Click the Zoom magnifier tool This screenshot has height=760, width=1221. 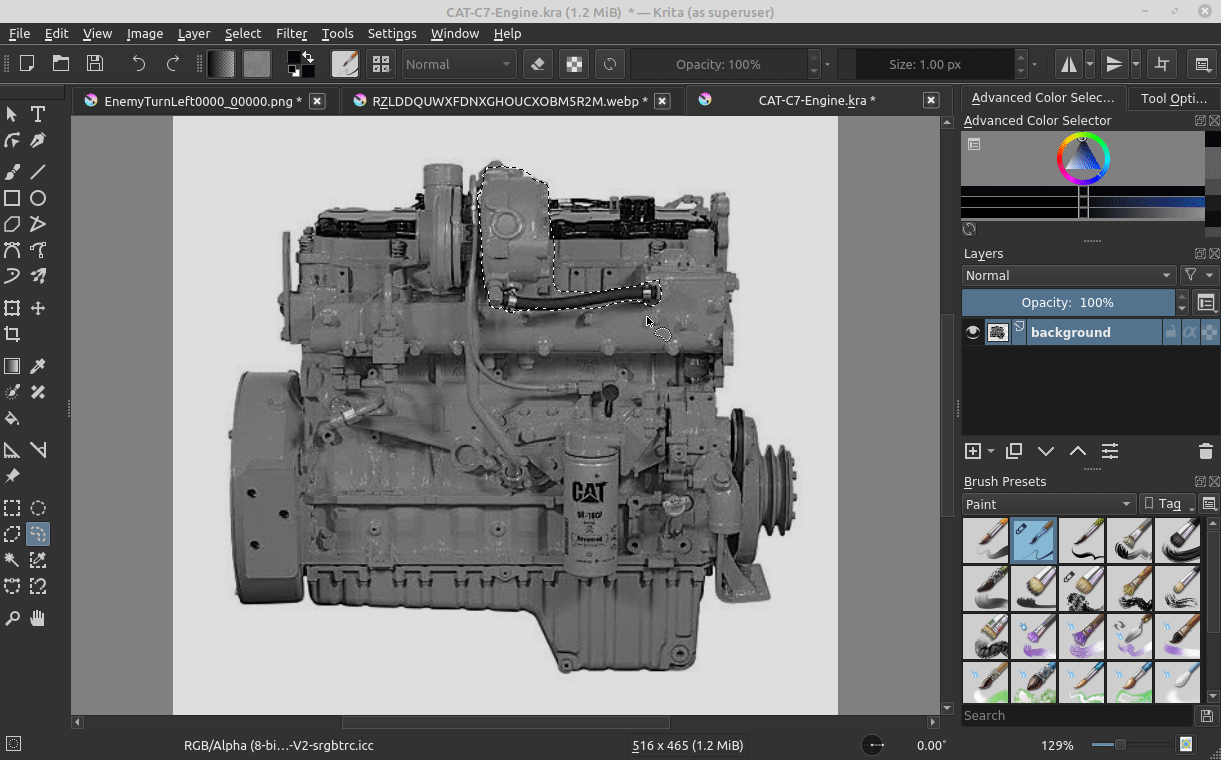pyautogui.click(x=12, y=618)
